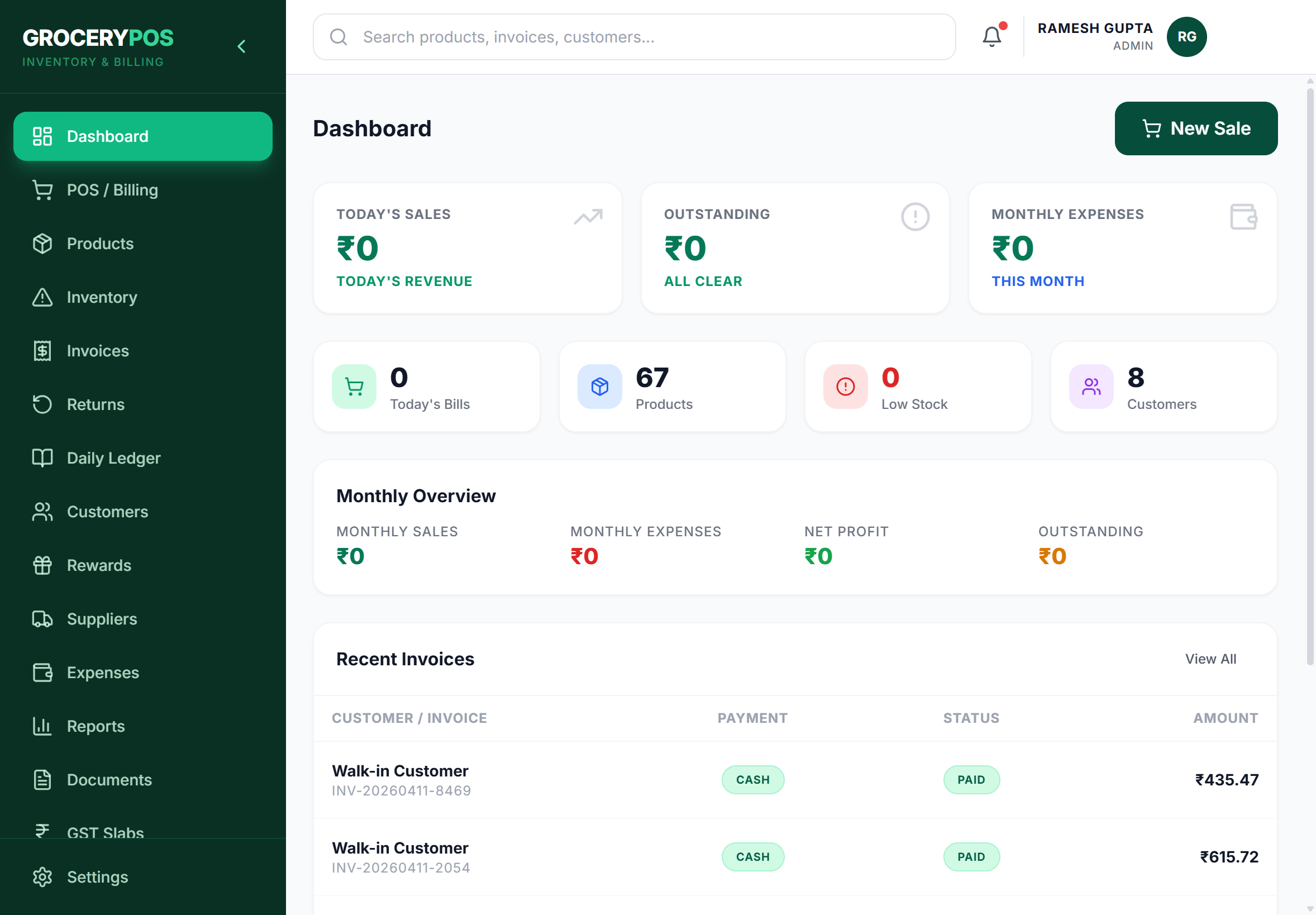Select invoice INV-20260411-8469
This screenshot has width=1316, height=915.
point(795,780)
